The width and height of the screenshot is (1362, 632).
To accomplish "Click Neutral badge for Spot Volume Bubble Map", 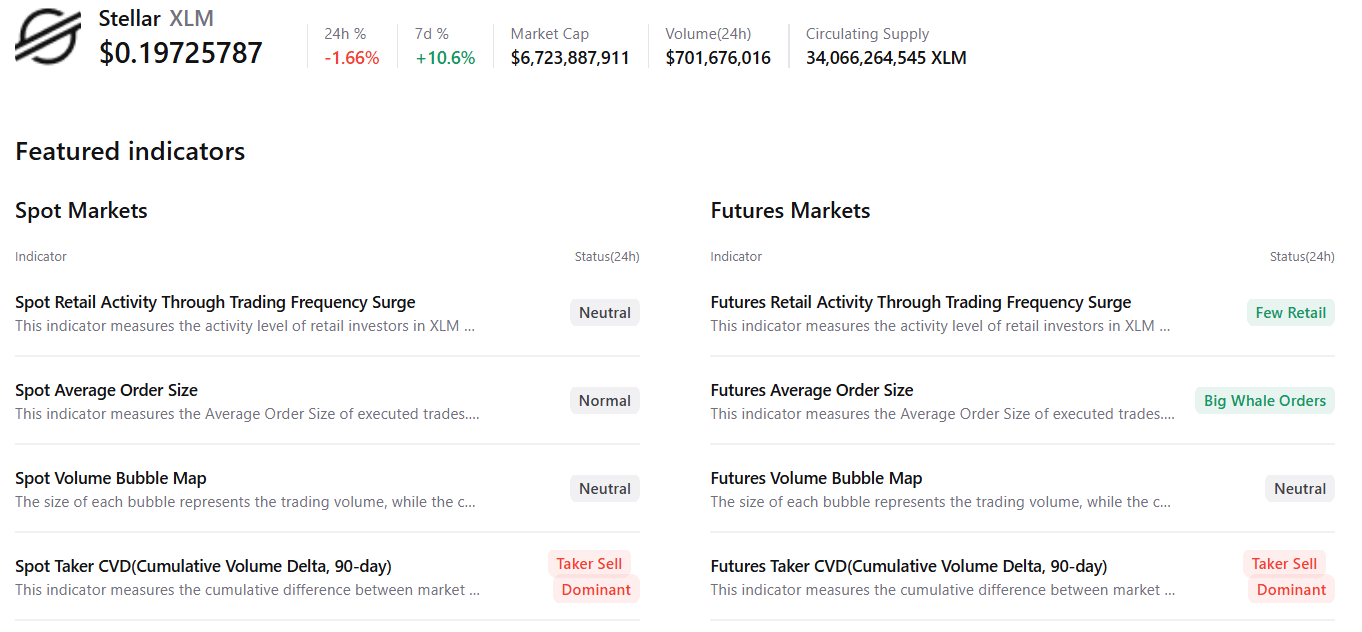I will (x=605, y=489).
